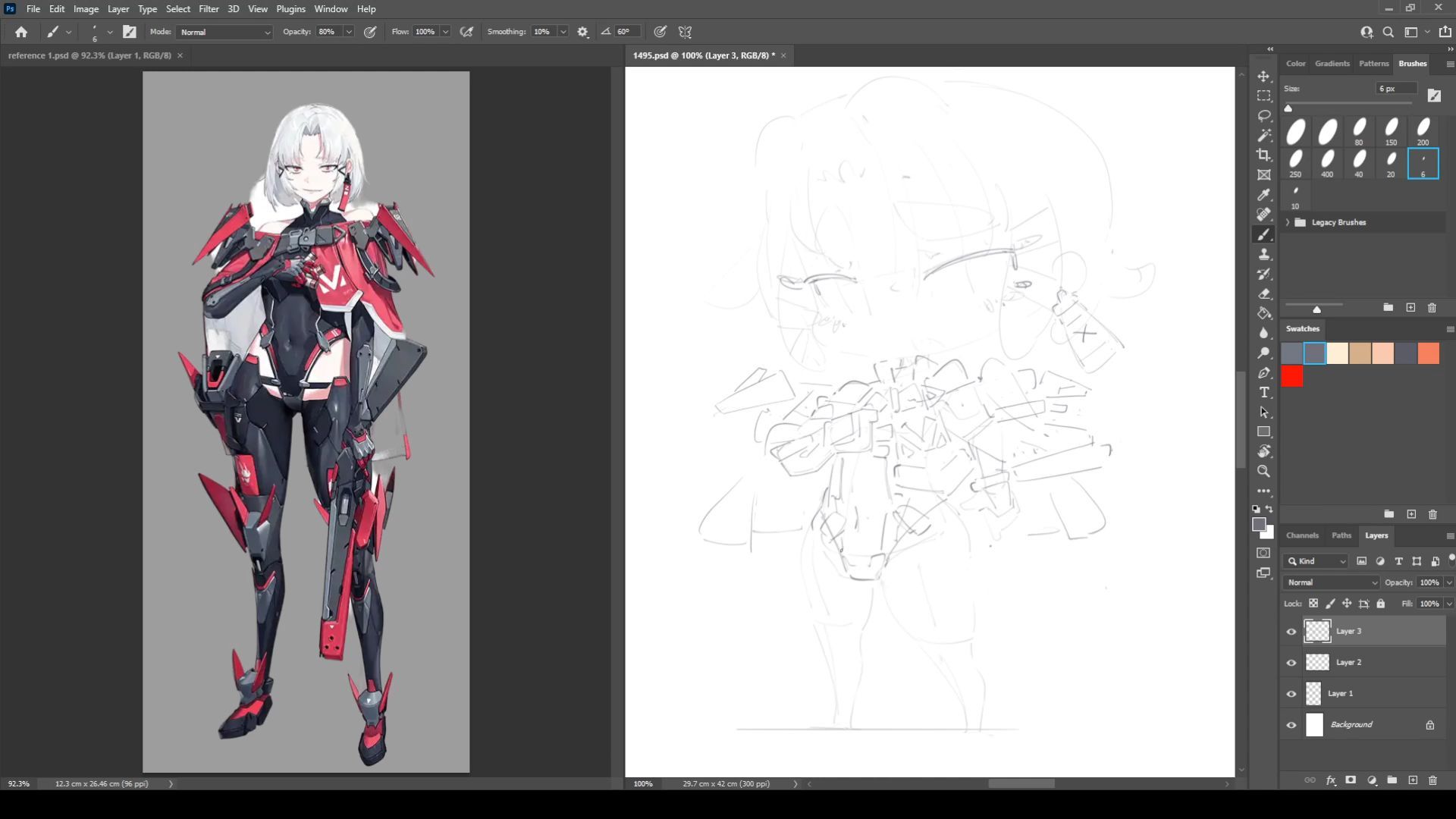Hide Layer 1 visibility
Image resolution: width=1456 pixels, height=819 pixels.
(x=1291, y=694)
